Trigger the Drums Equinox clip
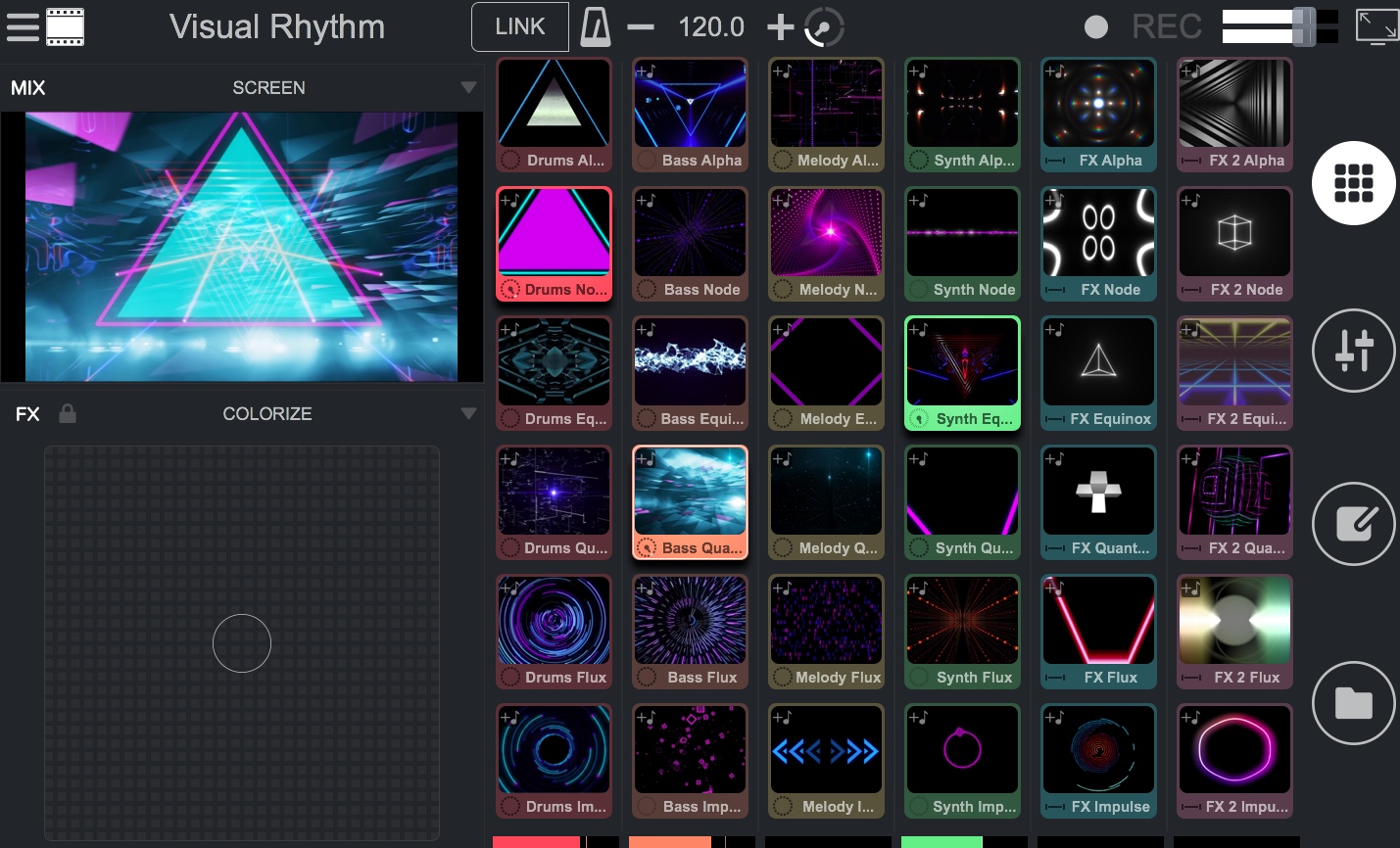The width and height of the screenshot is (1400, 848). [x=555, y=373]
